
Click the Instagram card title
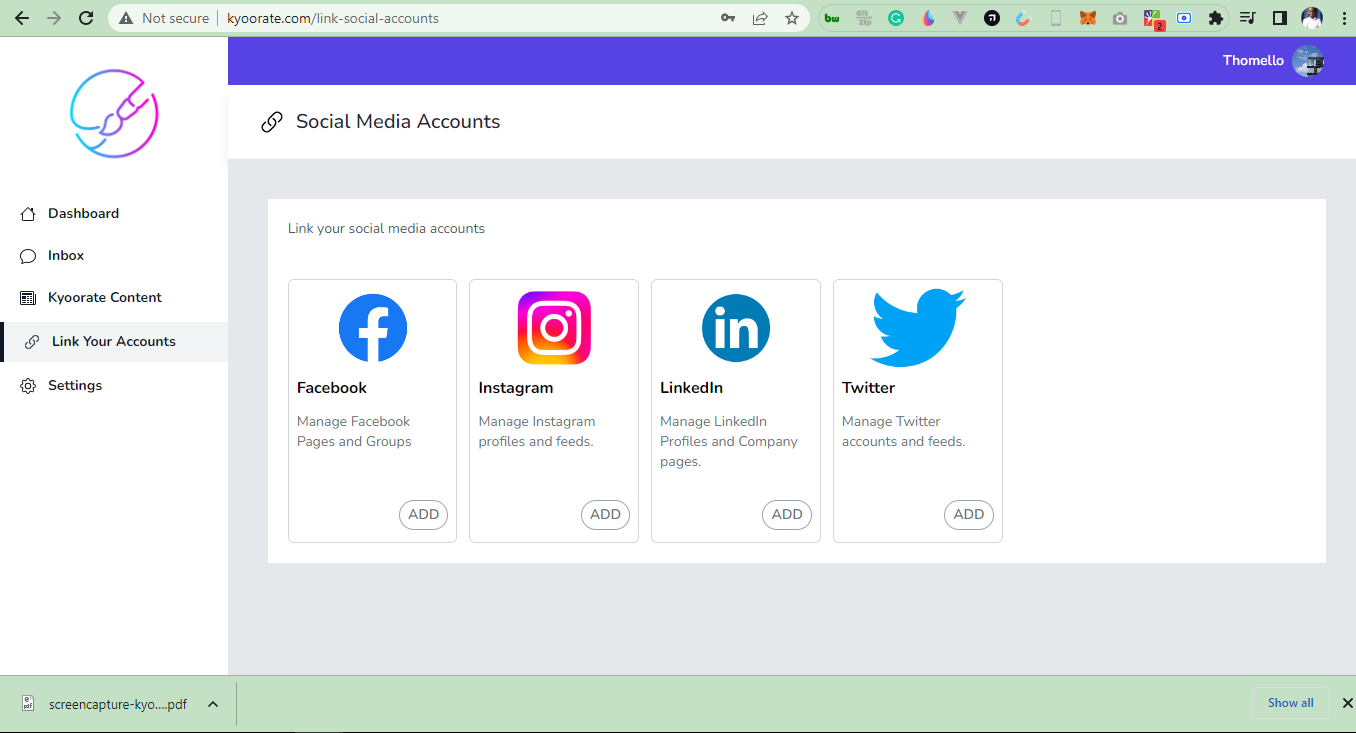(x=516, y=388)
